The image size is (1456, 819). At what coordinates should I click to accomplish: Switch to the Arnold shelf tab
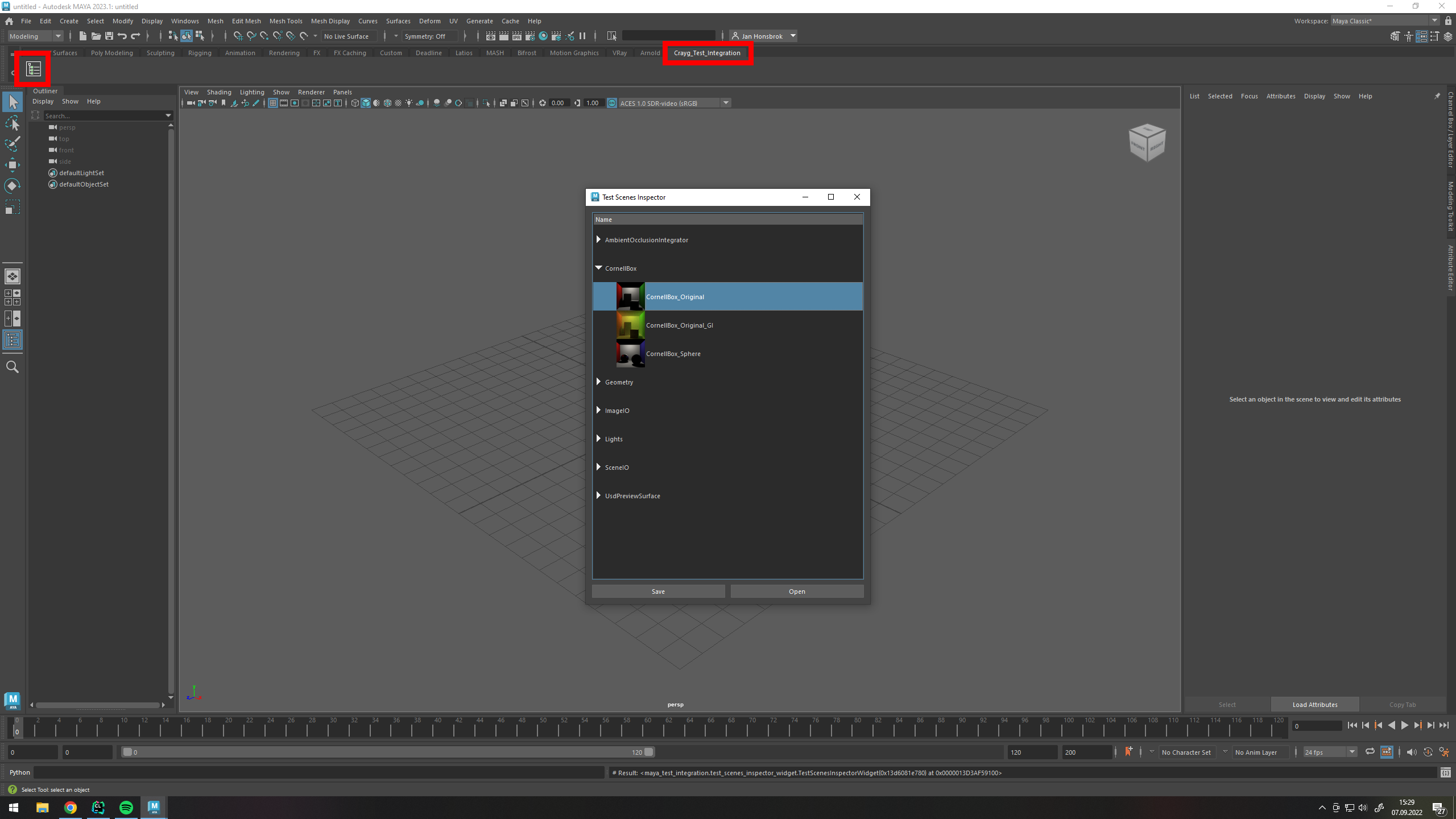click(650, 53)
